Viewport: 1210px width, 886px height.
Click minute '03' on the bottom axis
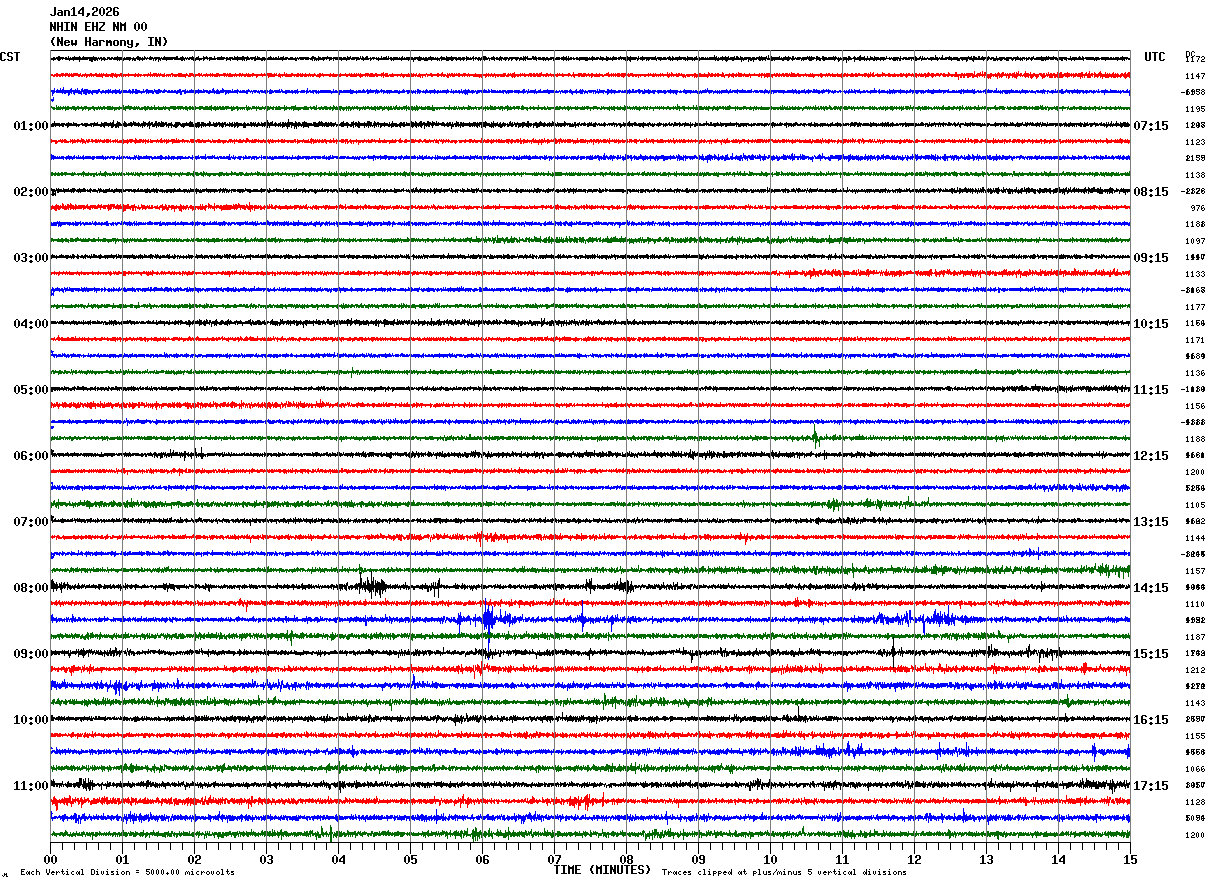[266, 859]
